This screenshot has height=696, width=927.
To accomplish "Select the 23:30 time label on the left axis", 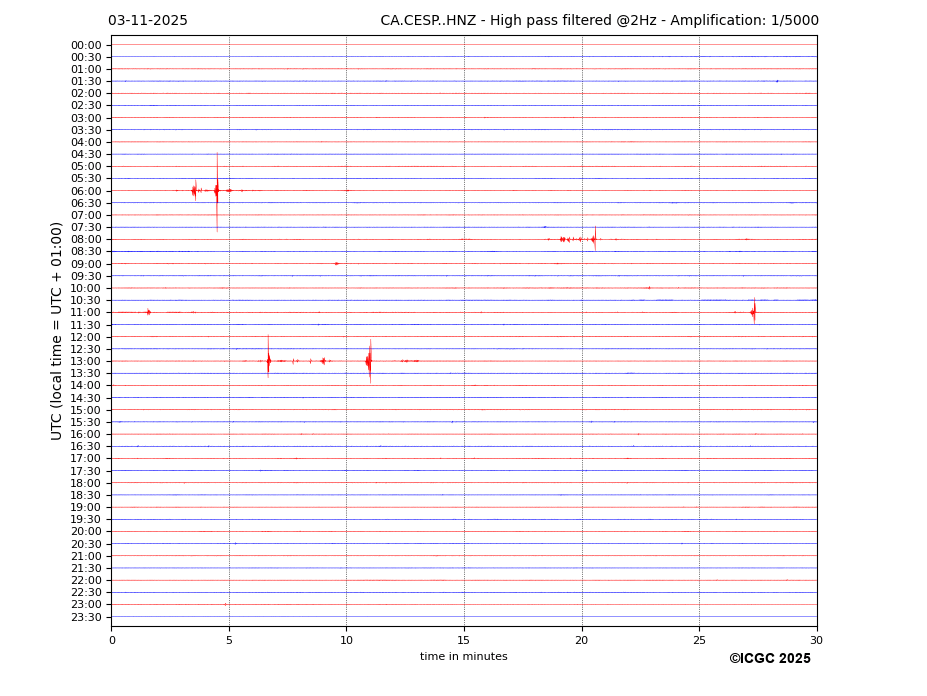I will coord(86,617).
